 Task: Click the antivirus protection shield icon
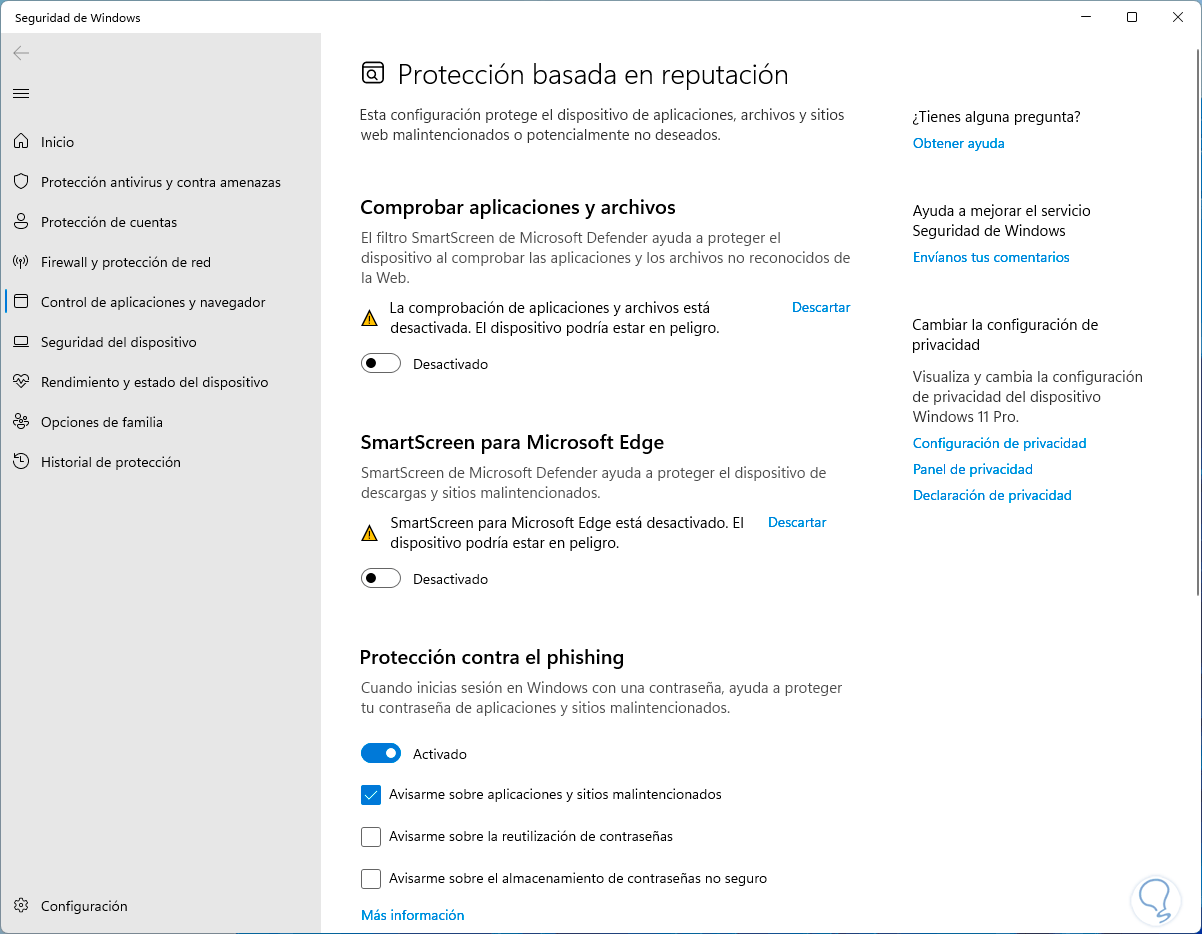21,182
